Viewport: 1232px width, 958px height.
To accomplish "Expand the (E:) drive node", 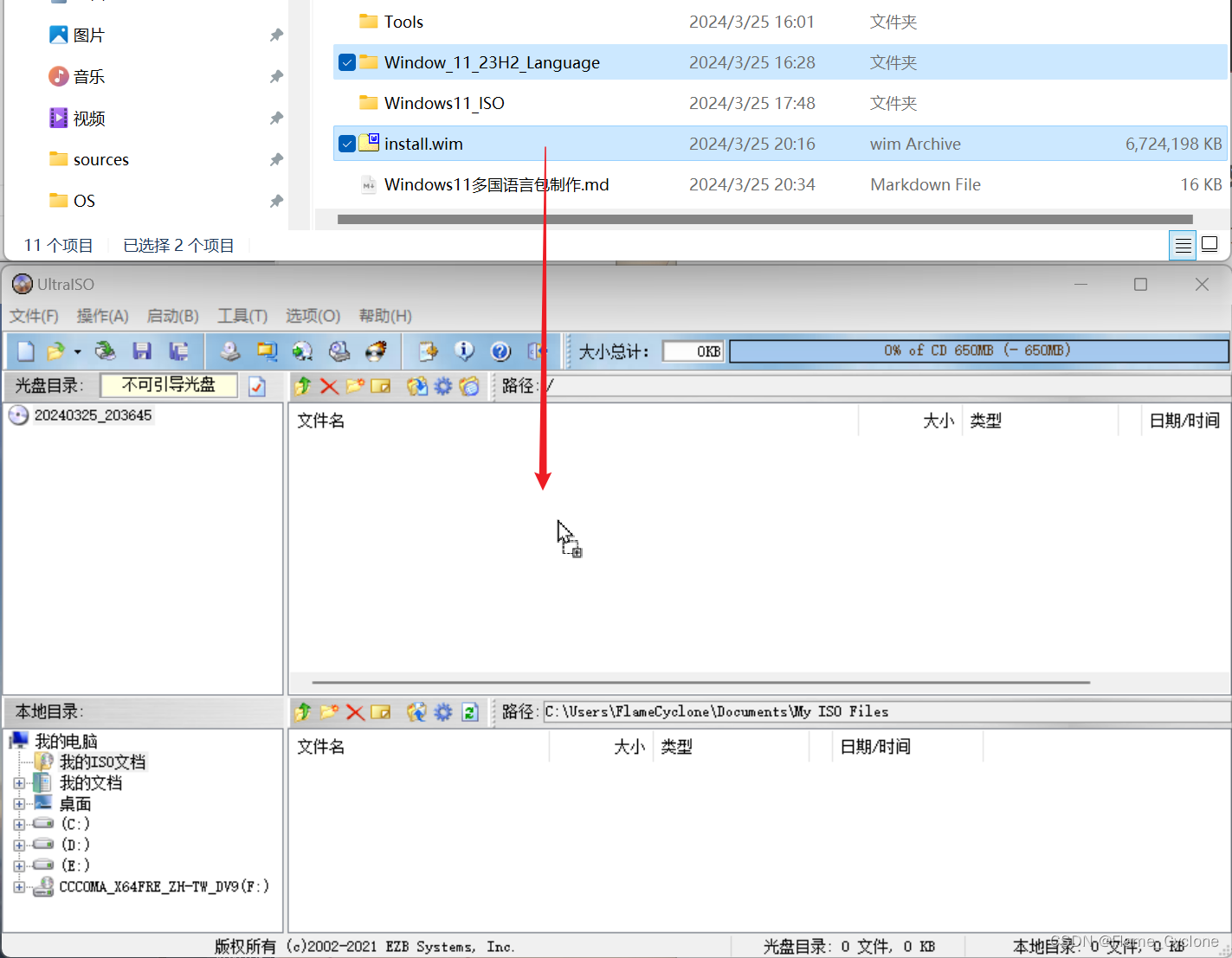I will 19,866.
